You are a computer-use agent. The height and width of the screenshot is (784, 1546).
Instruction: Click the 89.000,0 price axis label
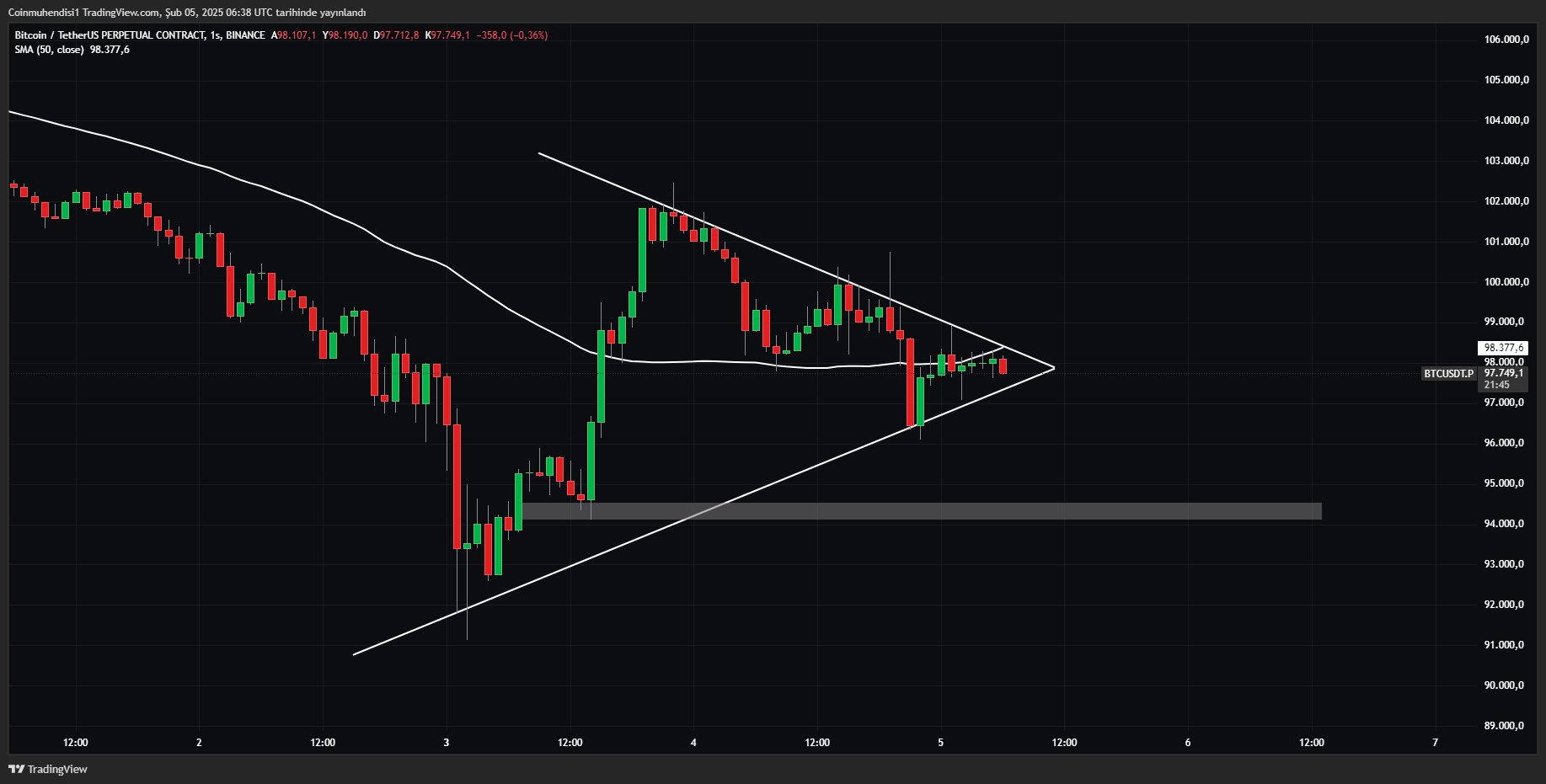[1504, 726]
